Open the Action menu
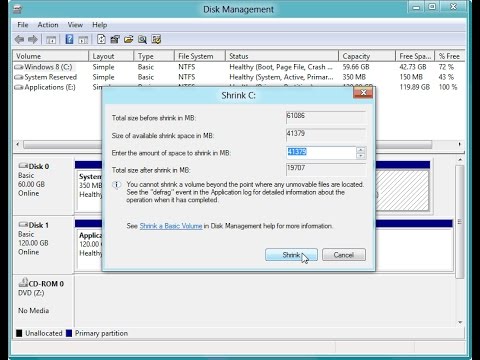480x360 pixels. point(48,25)
